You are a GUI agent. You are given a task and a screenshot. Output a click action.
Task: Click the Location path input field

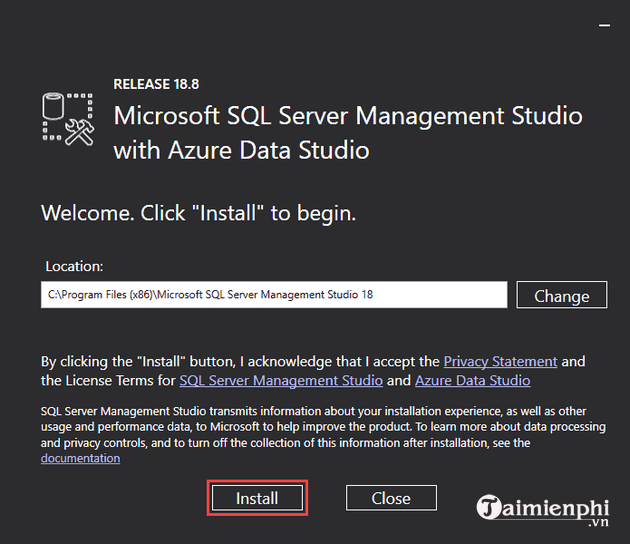[274, 294]
